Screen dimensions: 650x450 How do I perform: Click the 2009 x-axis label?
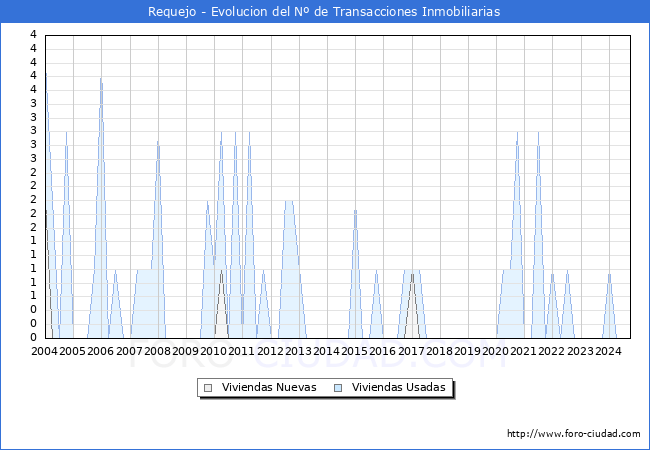click(x=185, y=351)
